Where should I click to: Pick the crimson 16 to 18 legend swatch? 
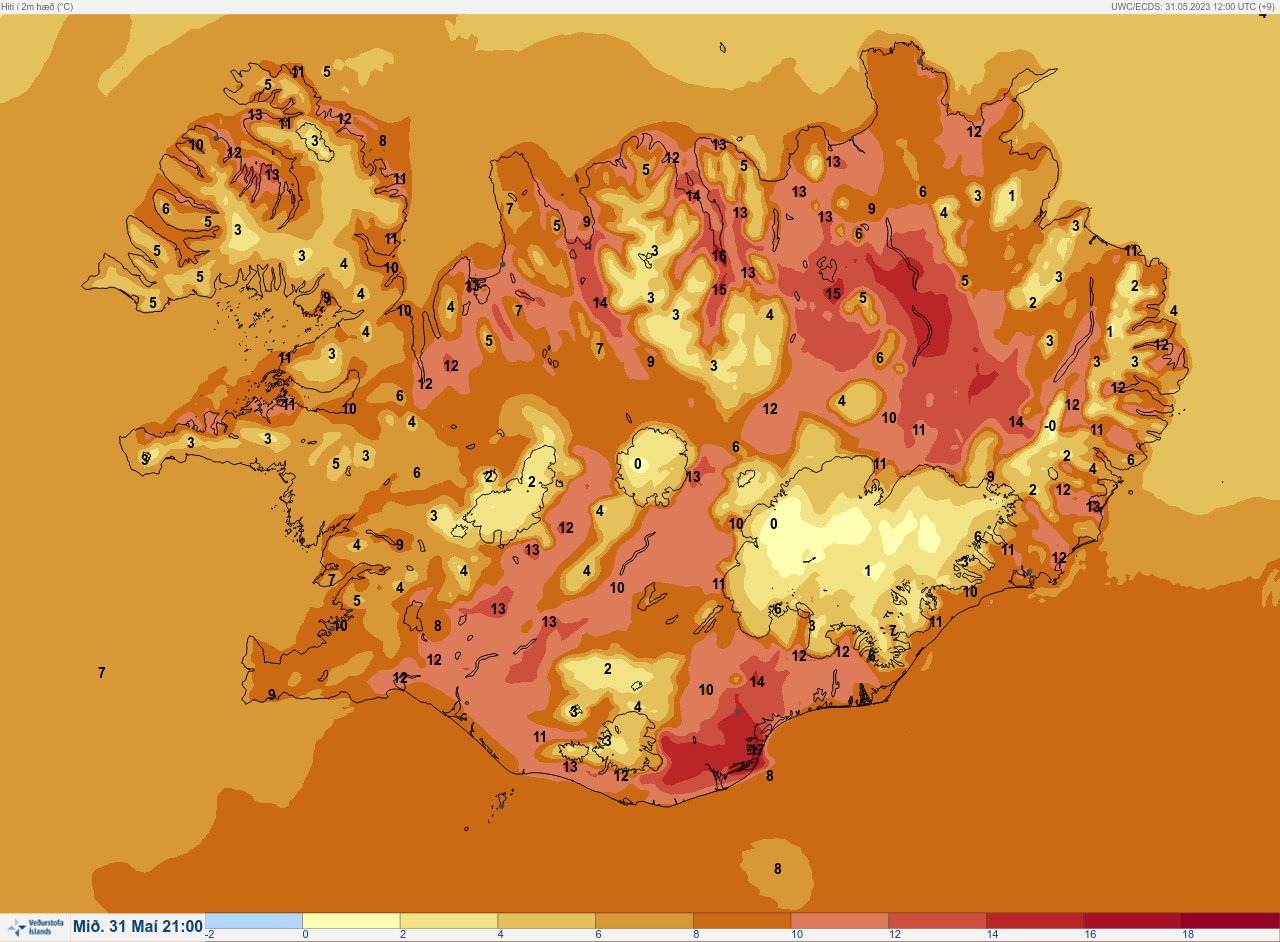point(1133,920)
